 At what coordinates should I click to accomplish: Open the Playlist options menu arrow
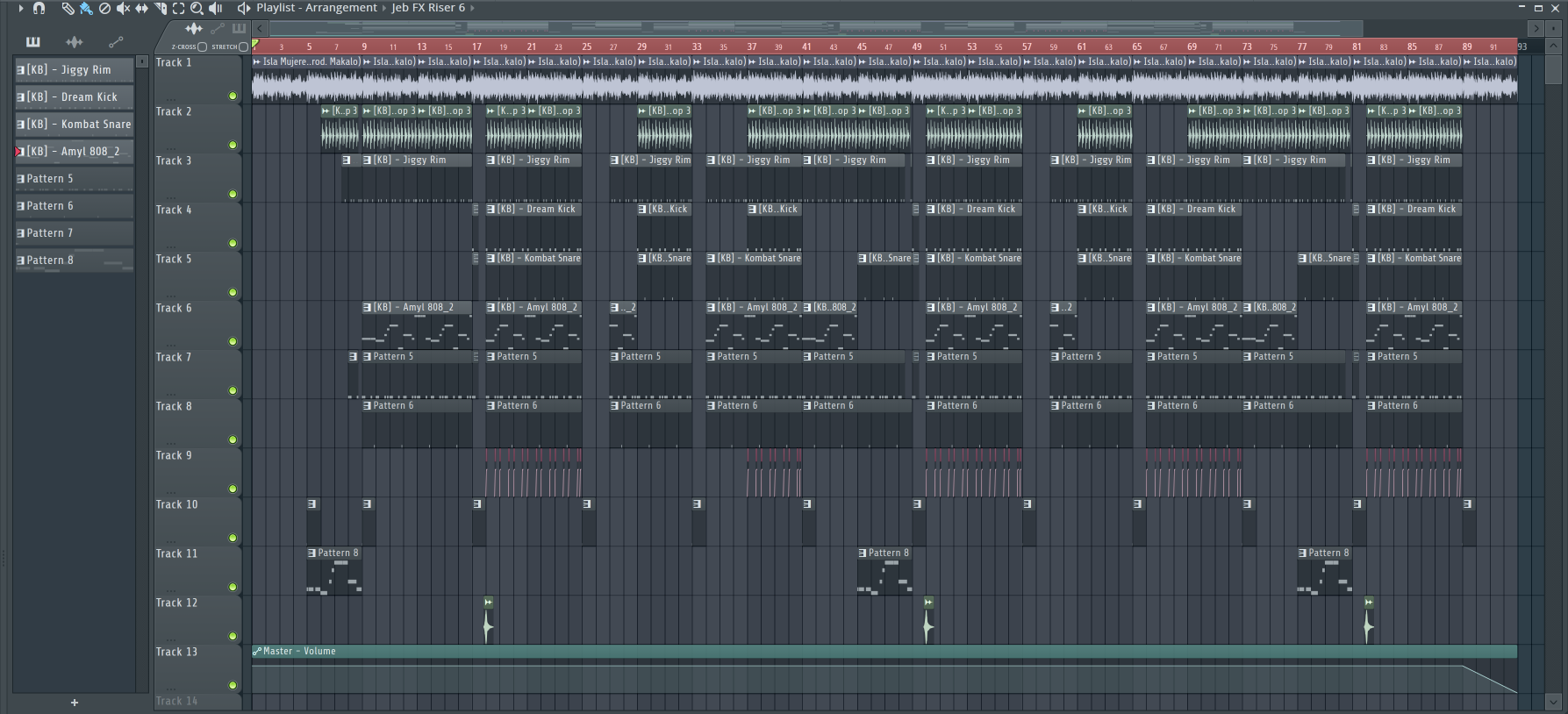(x=20, y=8)
